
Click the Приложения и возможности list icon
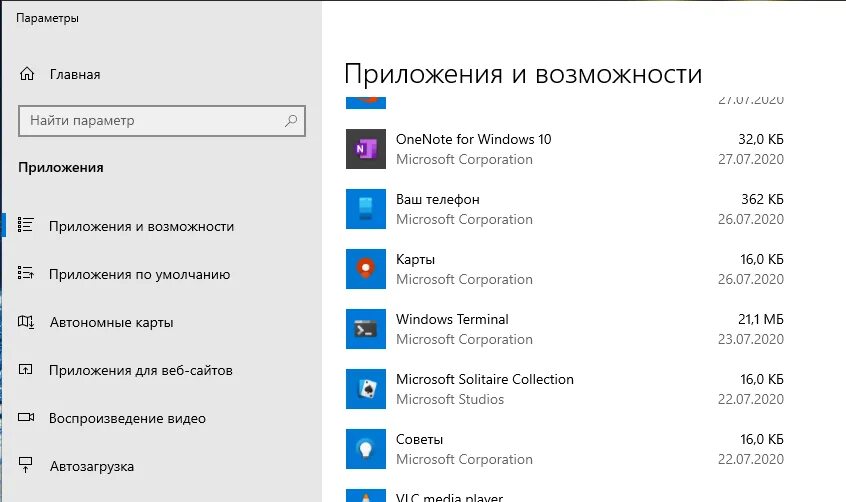[25, 225]
